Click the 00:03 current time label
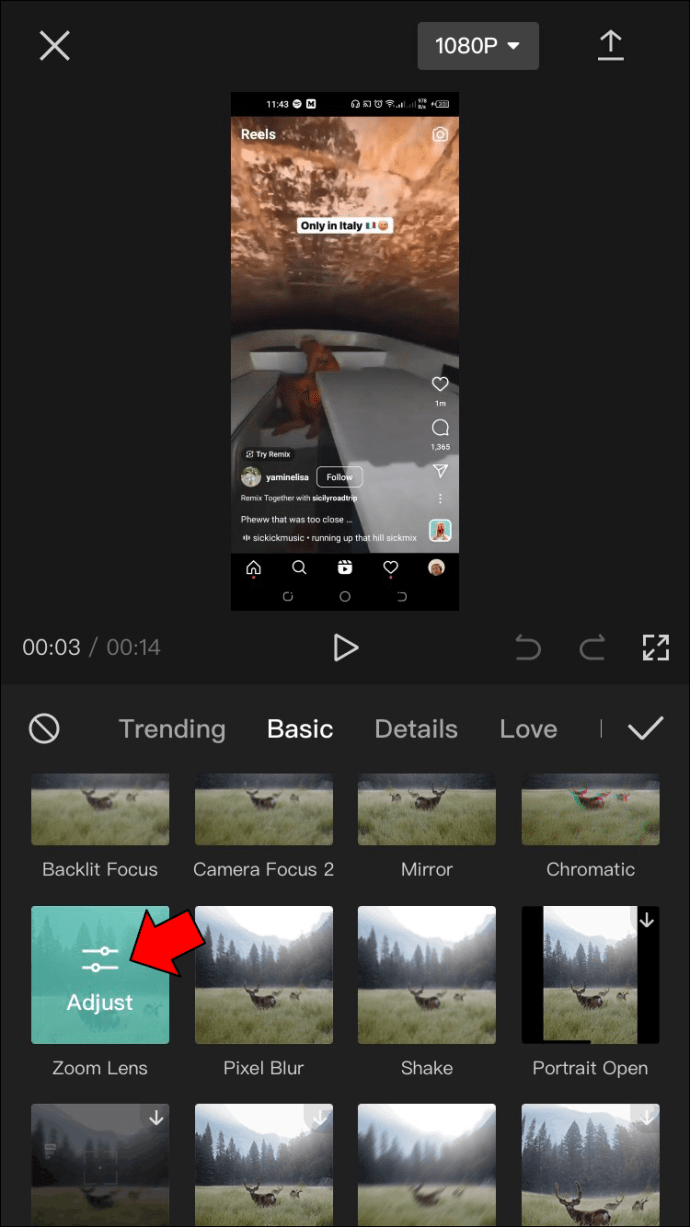The height and width of the screenshot is (1227, 690). click(51, 647)
